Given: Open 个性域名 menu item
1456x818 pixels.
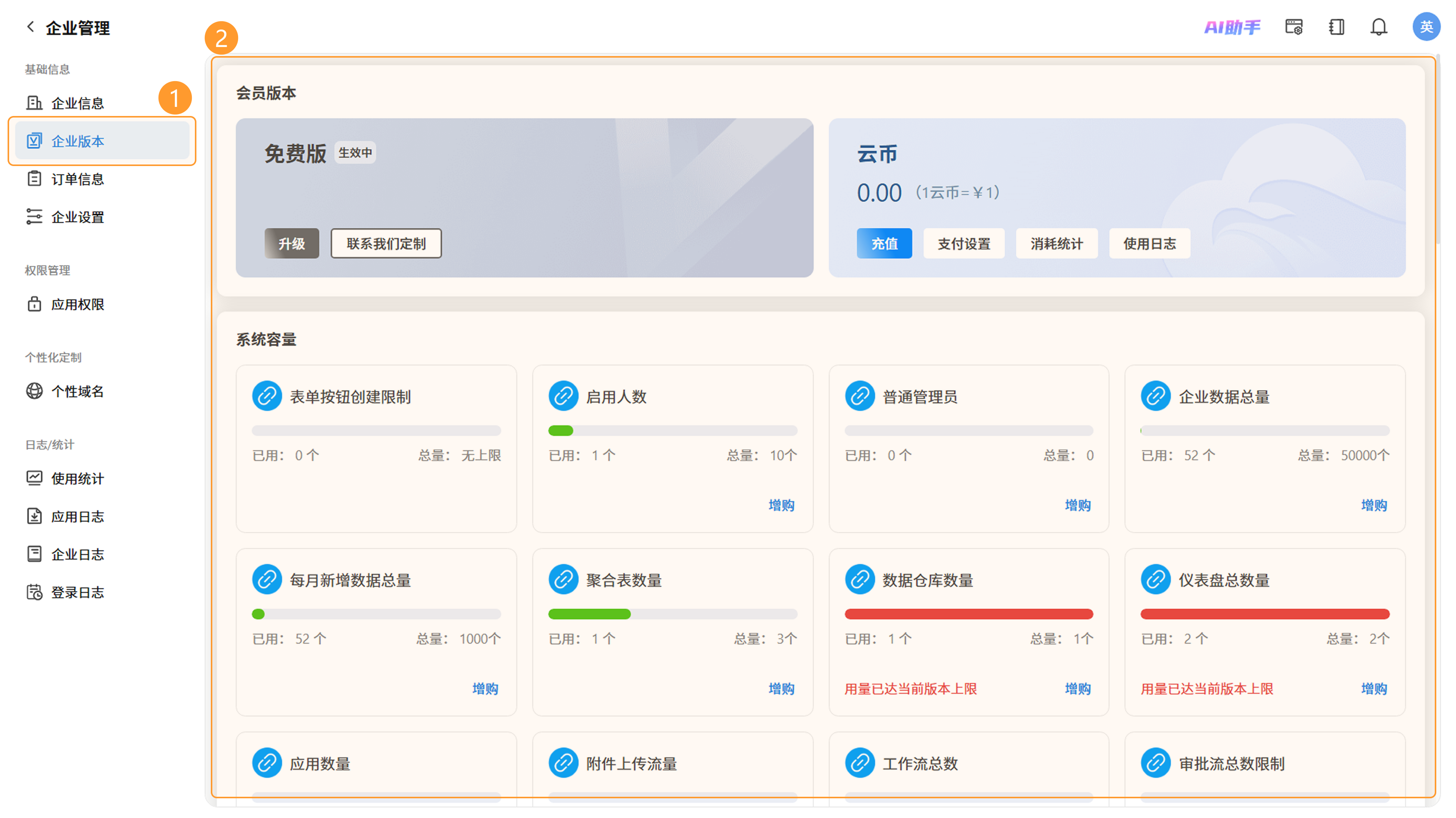Looking at the screenshot, I should [x=102, y=391].
